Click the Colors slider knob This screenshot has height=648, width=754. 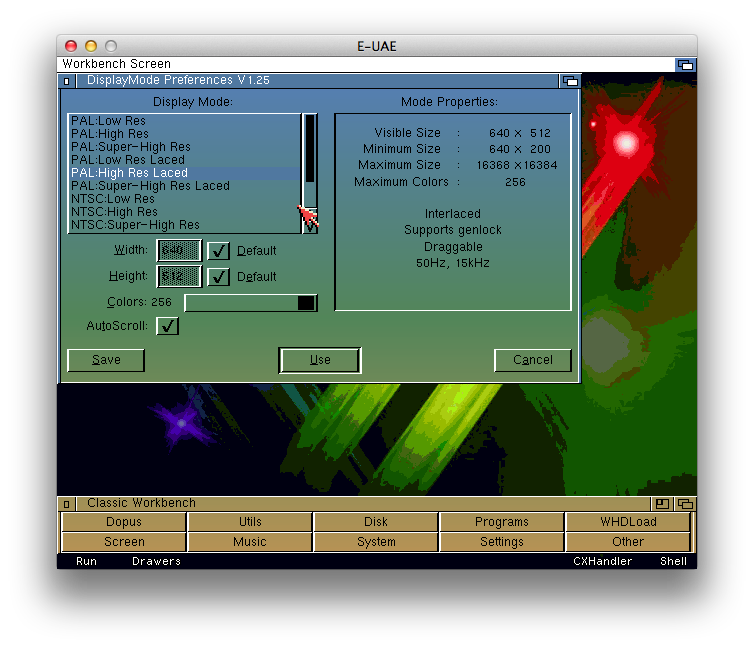pyautogui.click(x=306, y=303)
